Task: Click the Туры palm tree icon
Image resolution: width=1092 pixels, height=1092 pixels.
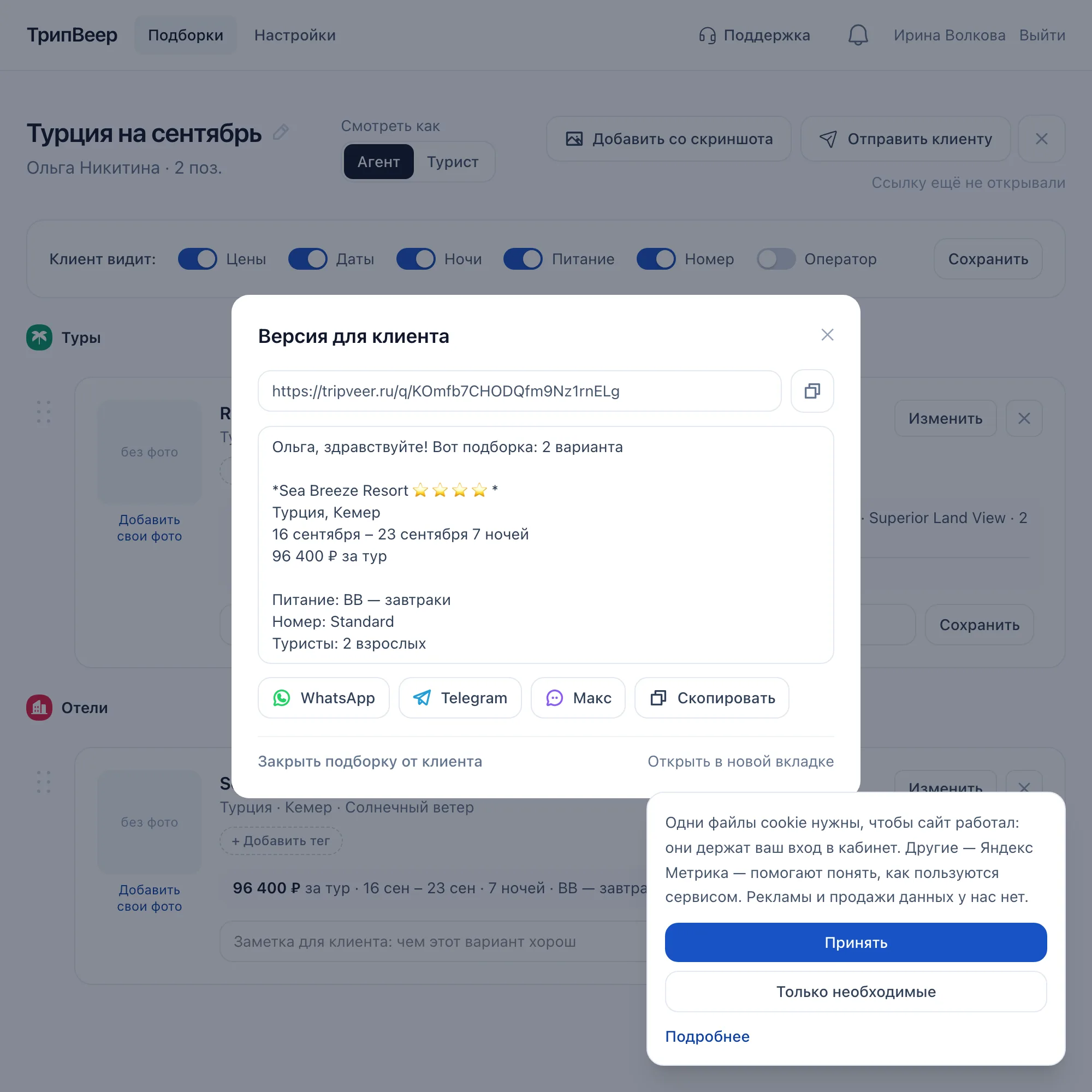Action: [x=39, y=337]
